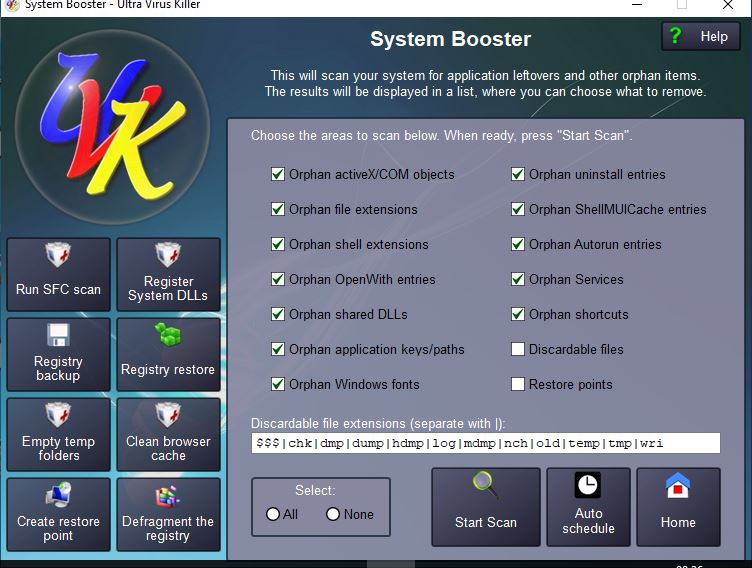Empty temp folders now
The image size is (752, 568).
[59, 435]
